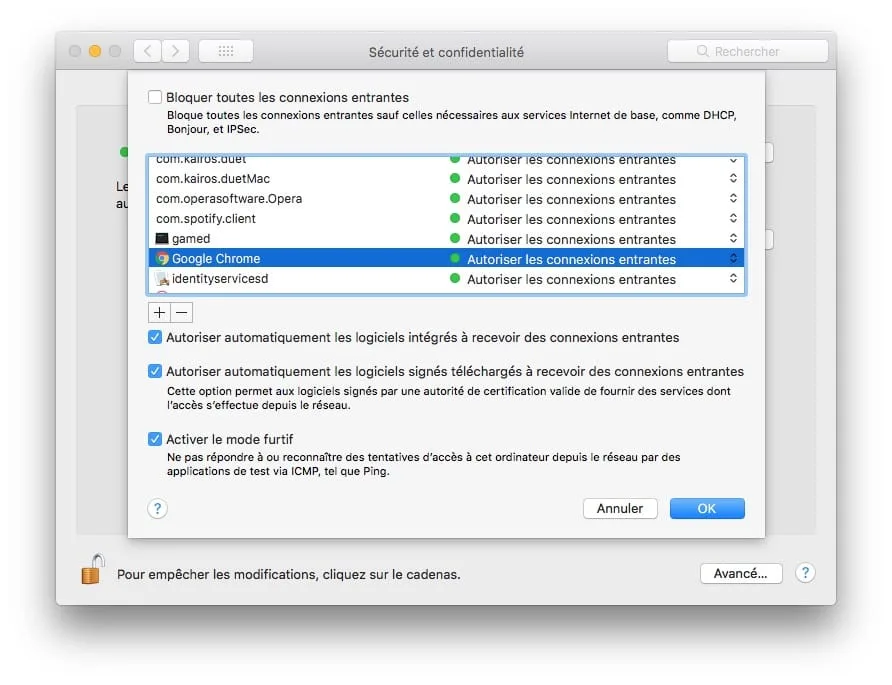Screen dimensions: 892x685
Task: Confirm with the OK button
Action: point(707,509)
